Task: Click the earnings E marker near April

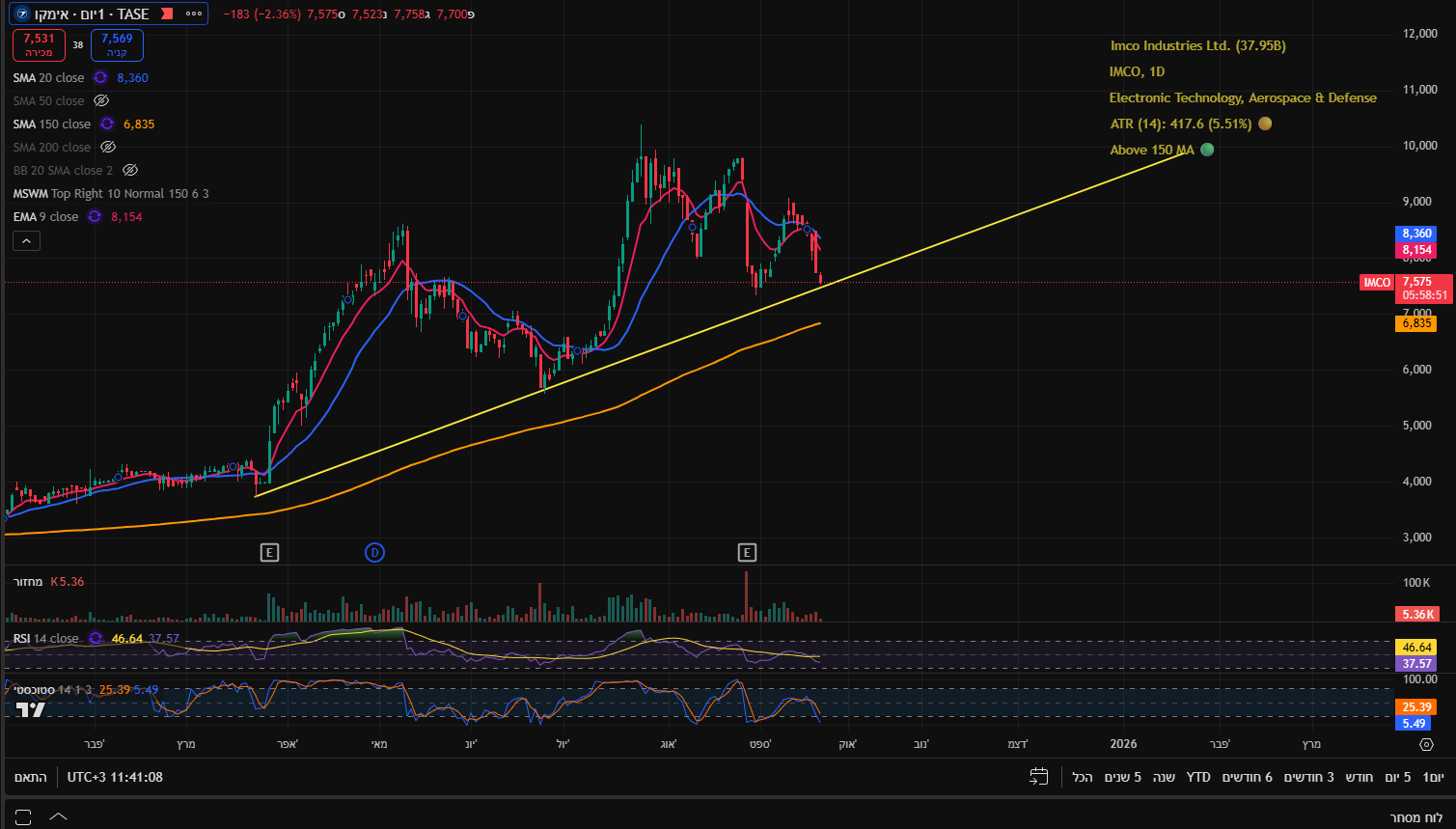Action: click(x=269, y=552)
